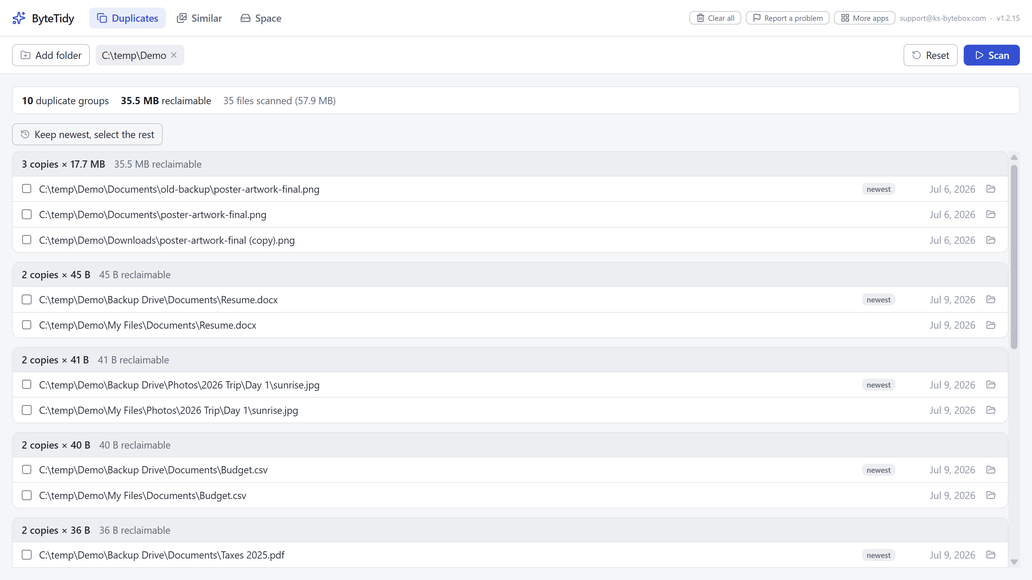Open folder for Documents\poster-artwork-final.png row
1032x580 pixels.
(x=991, y=215)
